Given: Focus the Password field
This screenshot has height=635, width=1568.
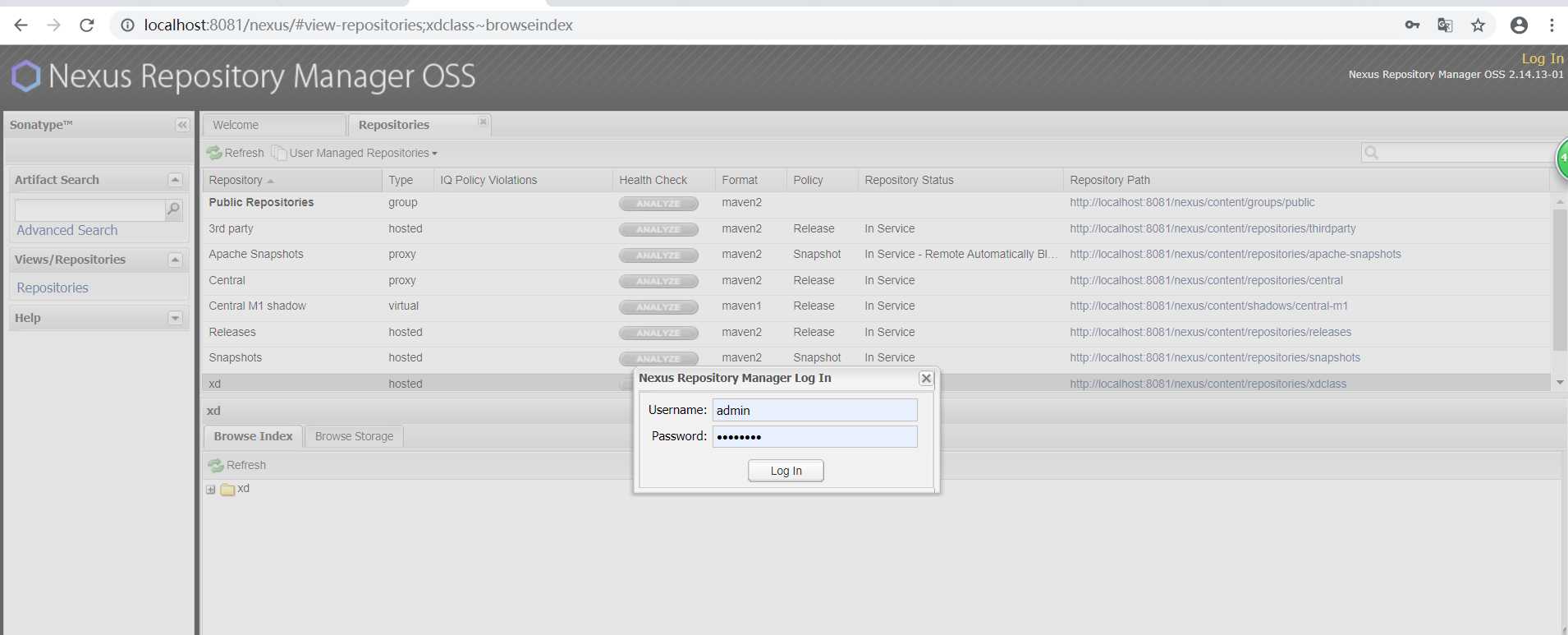Looking at the screenshot, I should pos(814,436).
